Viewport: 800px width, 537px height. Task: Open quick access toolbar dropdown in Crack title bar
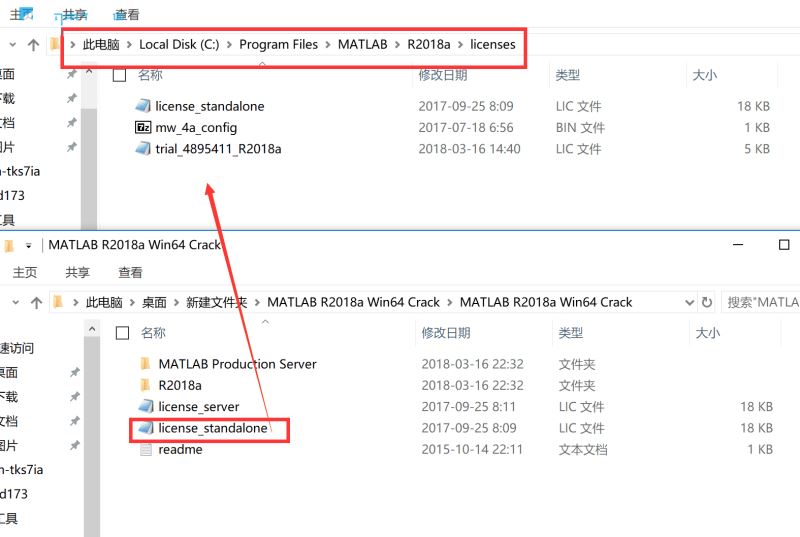pyautogui.click(x=29, y=246)
